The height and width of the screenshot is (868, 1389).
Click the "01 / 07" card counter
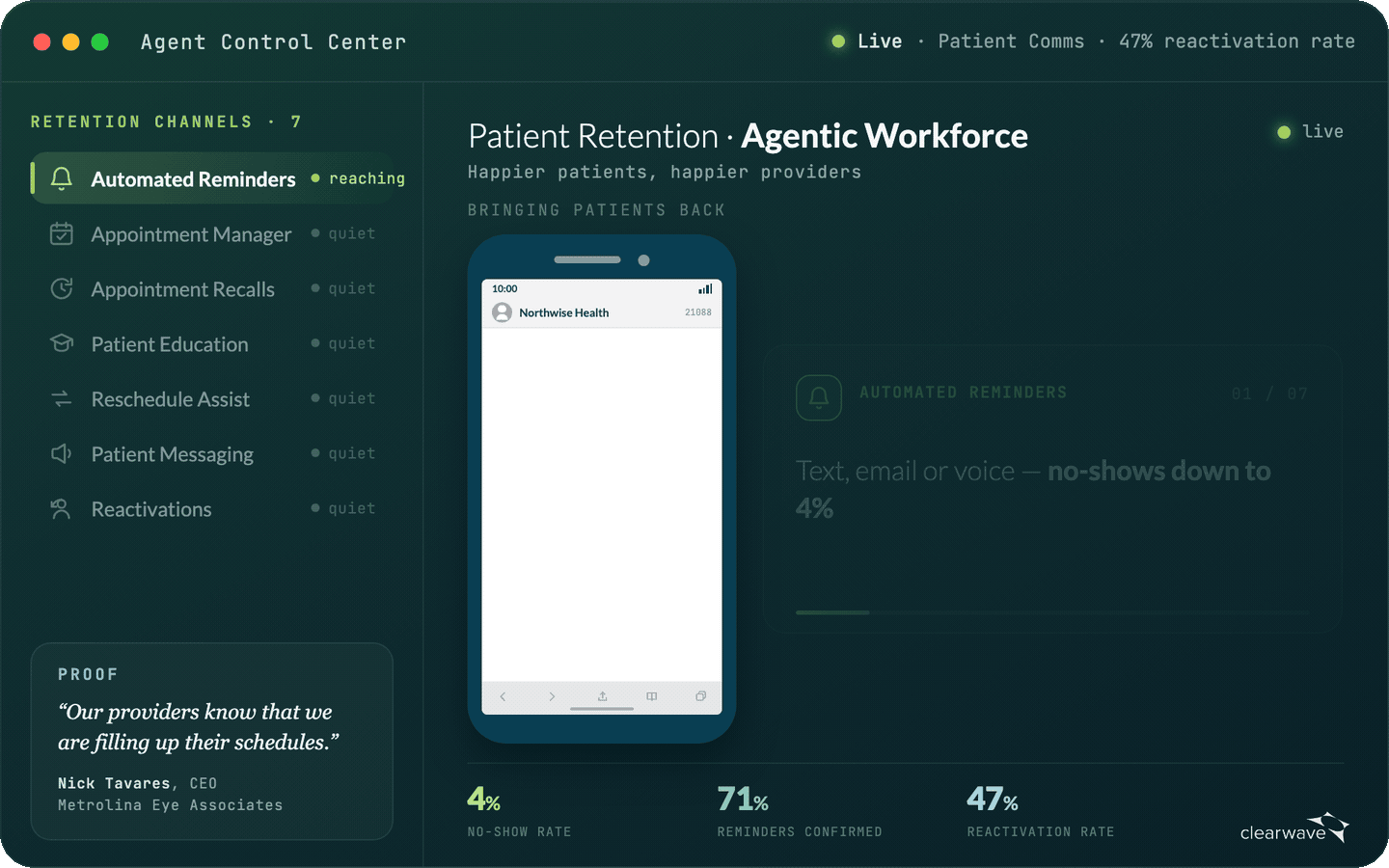tap(1269, 393)
